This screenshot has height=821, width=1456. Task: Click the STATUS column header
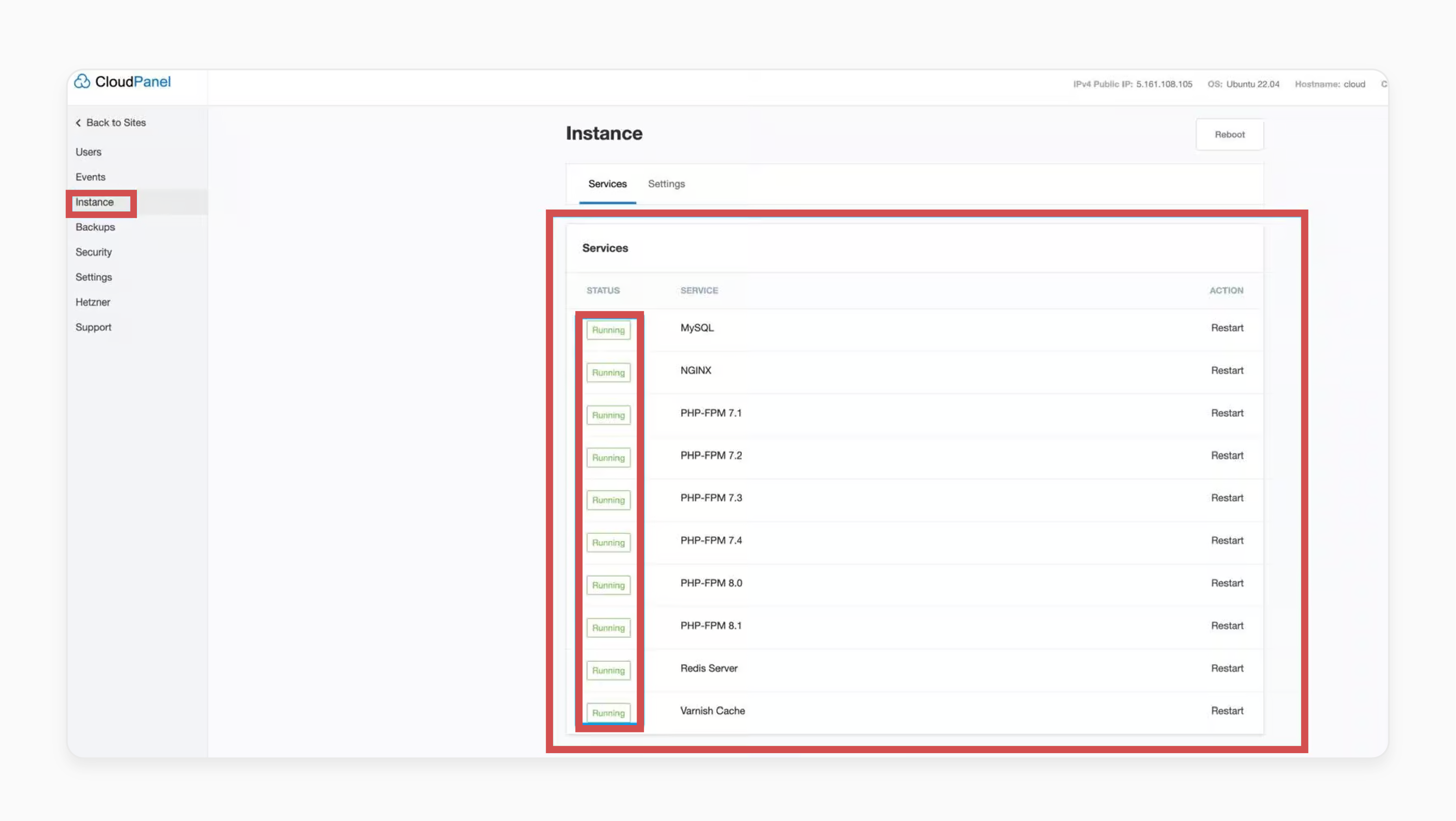point(603,290)
